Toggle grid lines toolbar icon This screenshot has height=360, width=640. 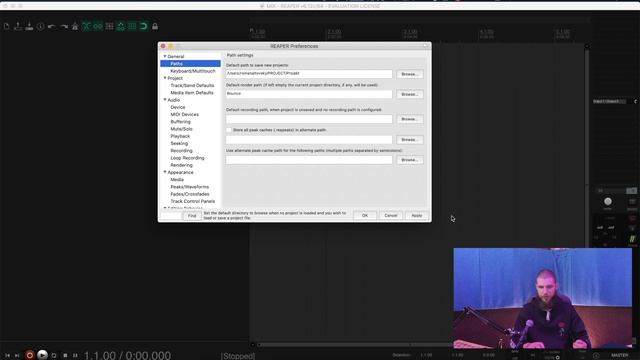pos(132,27)
